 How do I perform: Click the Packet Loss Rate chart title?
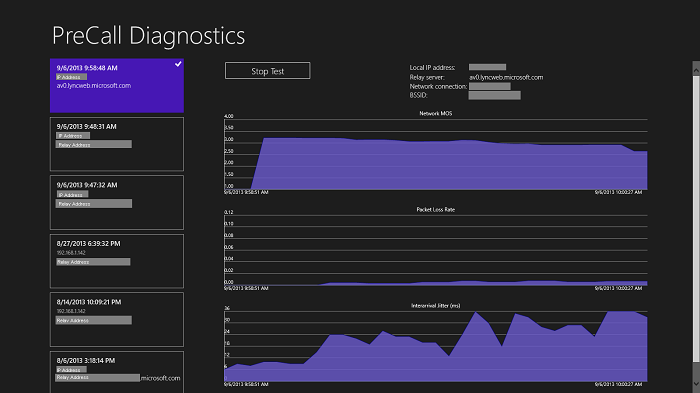click(x=436, y=209)
